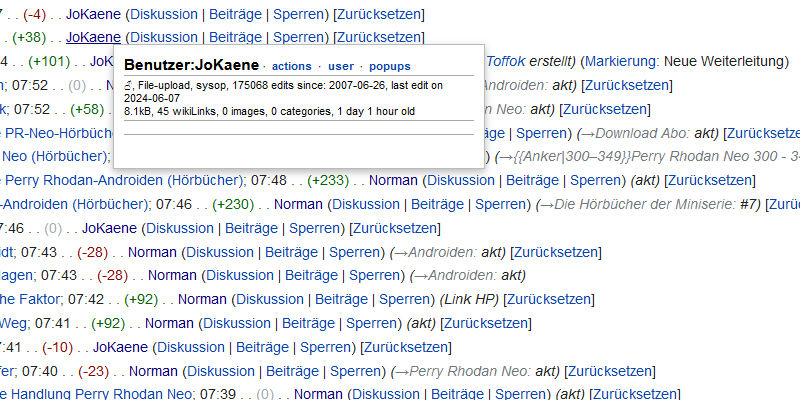Click Zurücksetzen on the Download Abo row
Viewport: 800px width, 400px height.
(x=763, y=132)
